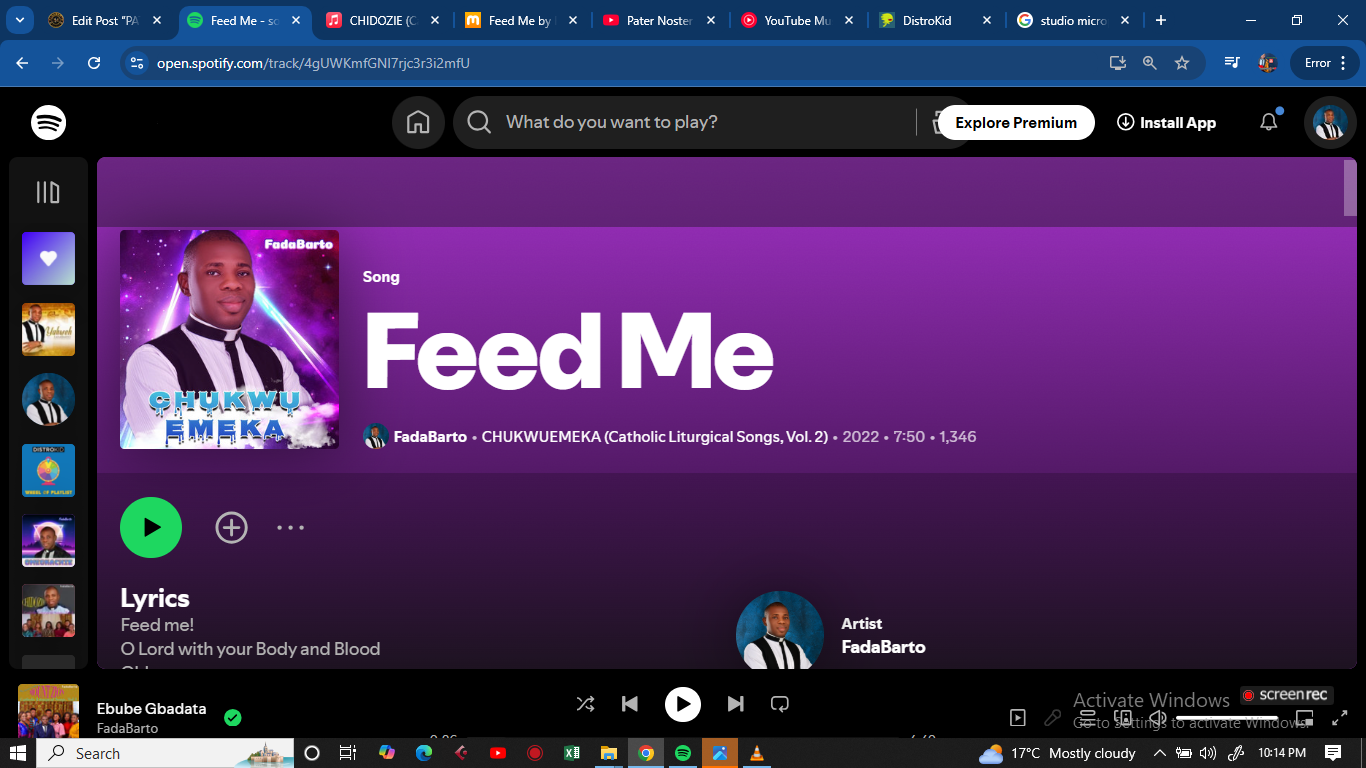Go to Spotify Home with the house icon

(x=418, y=122)
